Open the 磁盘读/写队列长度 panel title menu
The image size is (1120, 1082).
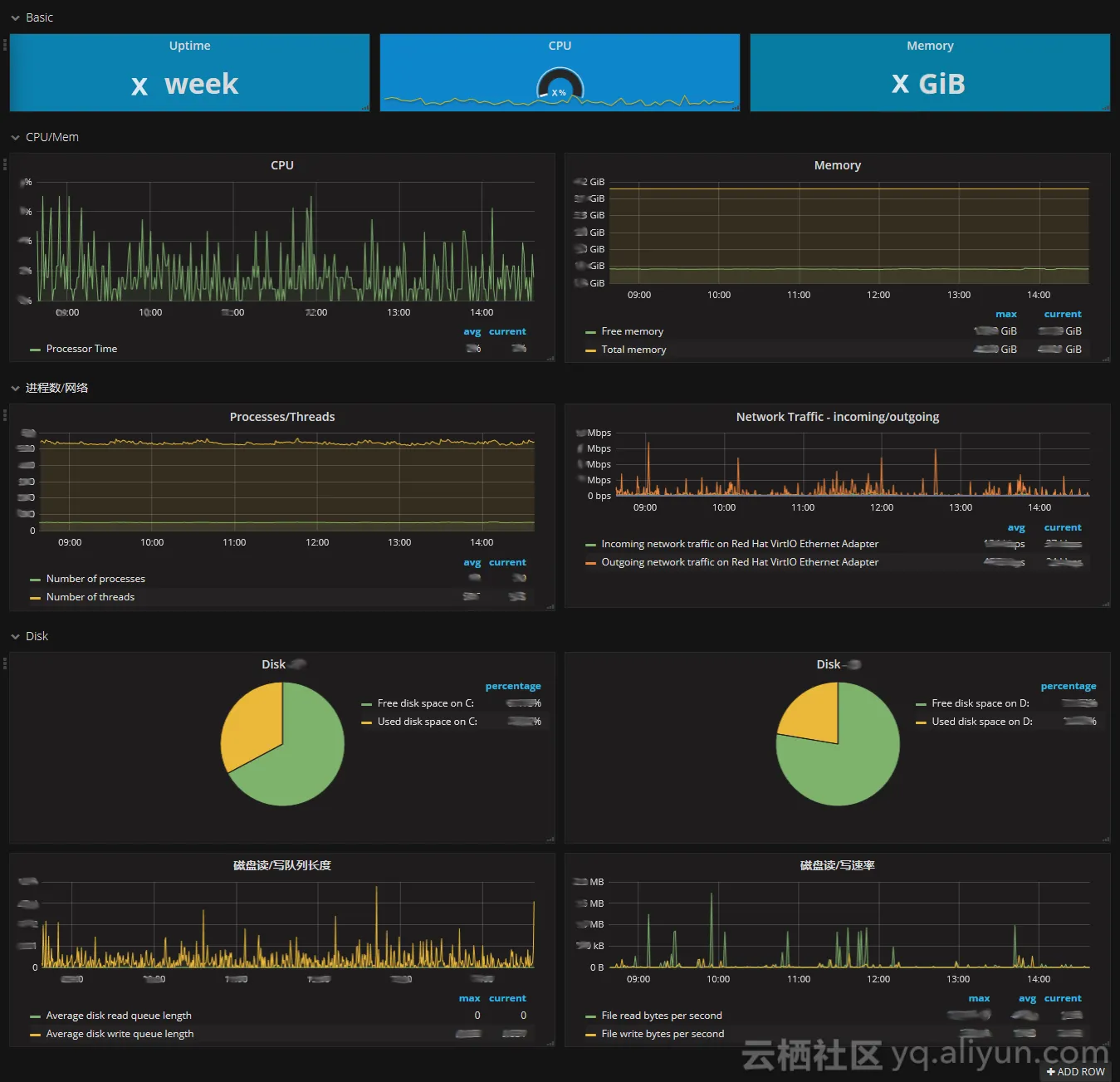coord(282,865)
